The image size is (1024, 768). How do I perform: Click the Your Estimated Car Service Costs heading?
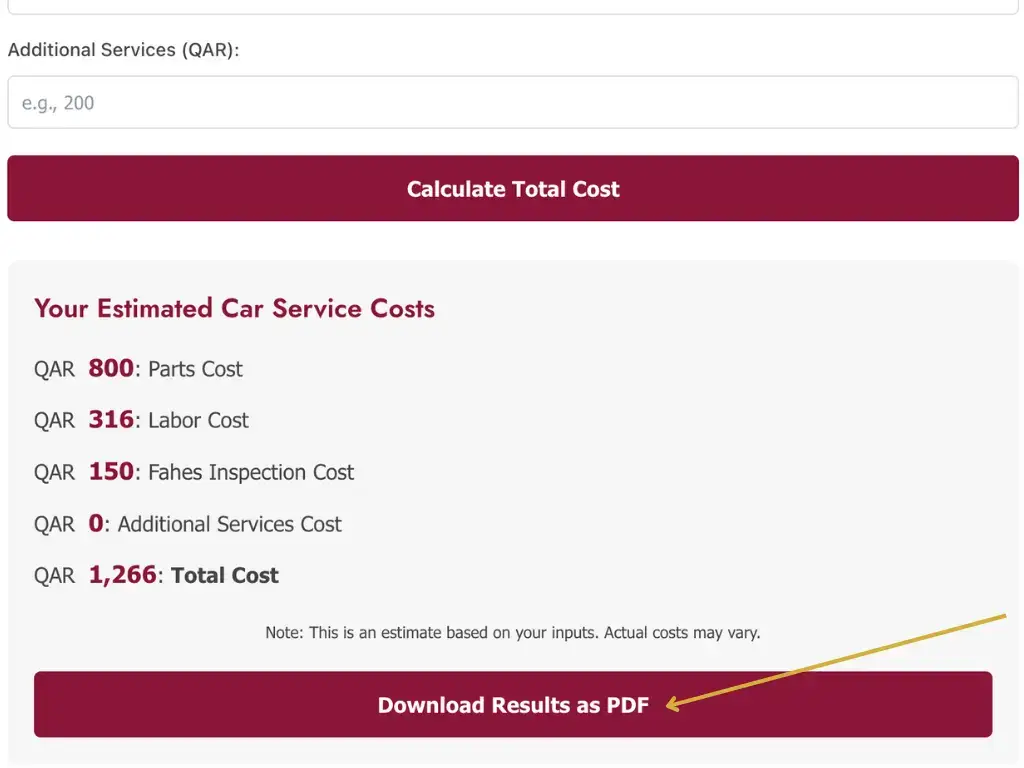tap(234, 308)
